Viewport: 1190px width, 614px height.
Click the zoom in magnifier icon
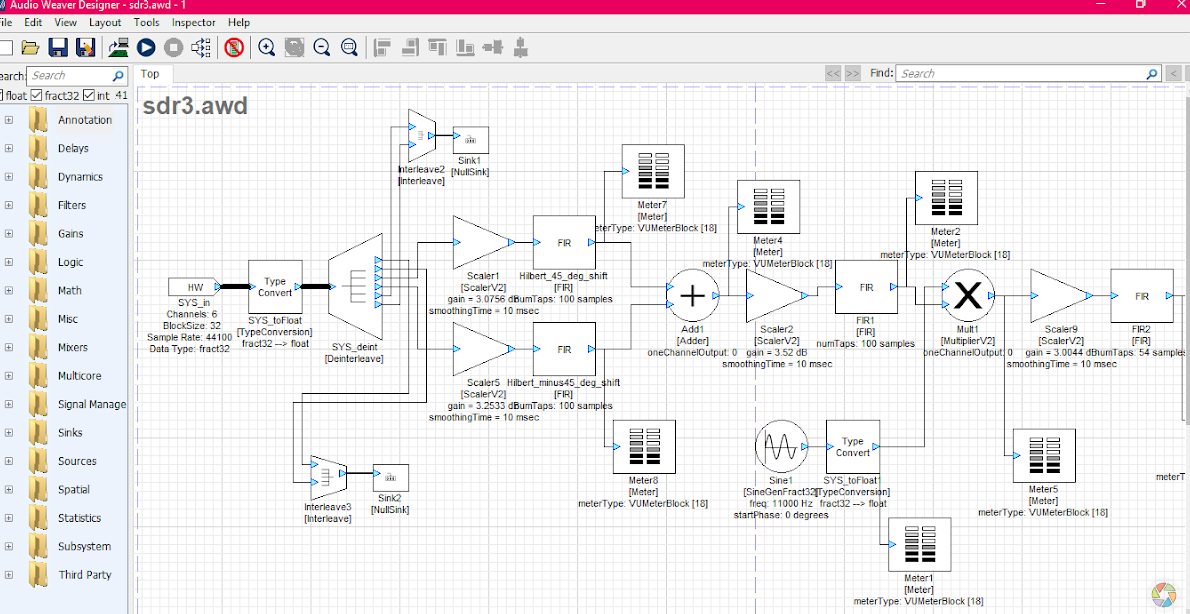(266, 47)
